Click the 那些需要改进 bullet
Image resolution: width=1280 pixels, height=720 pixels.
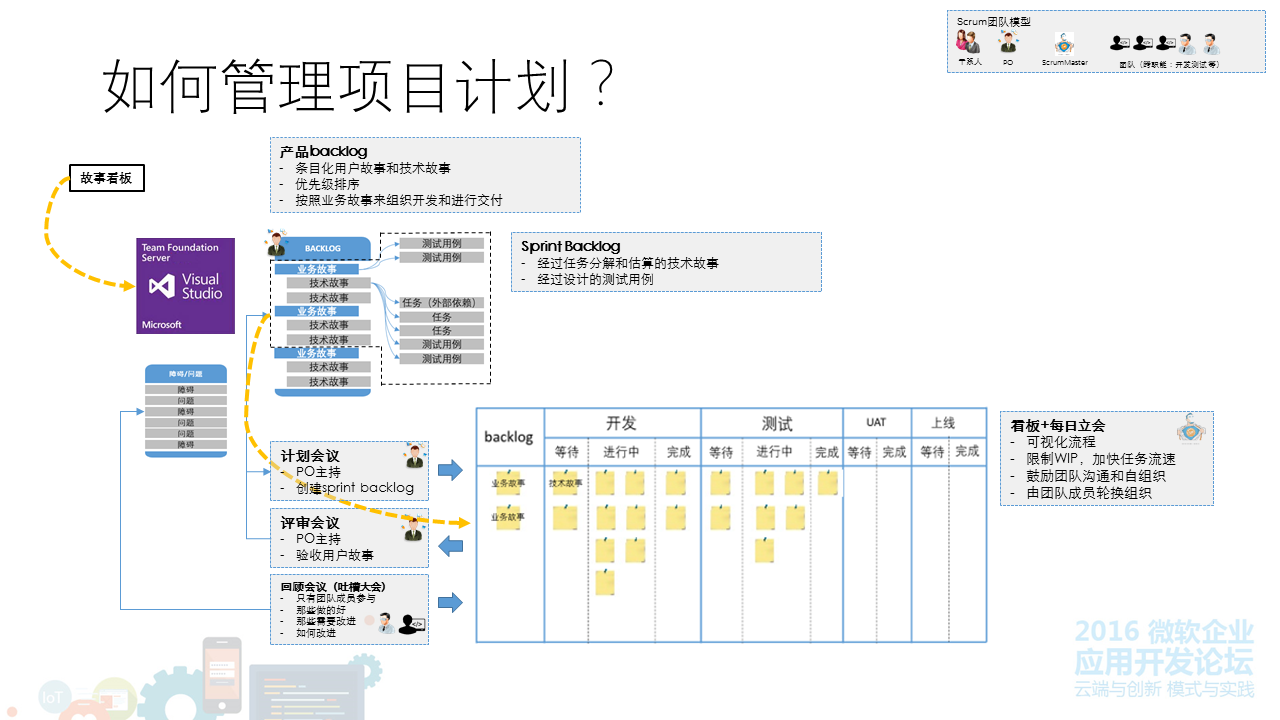point(326,621)
